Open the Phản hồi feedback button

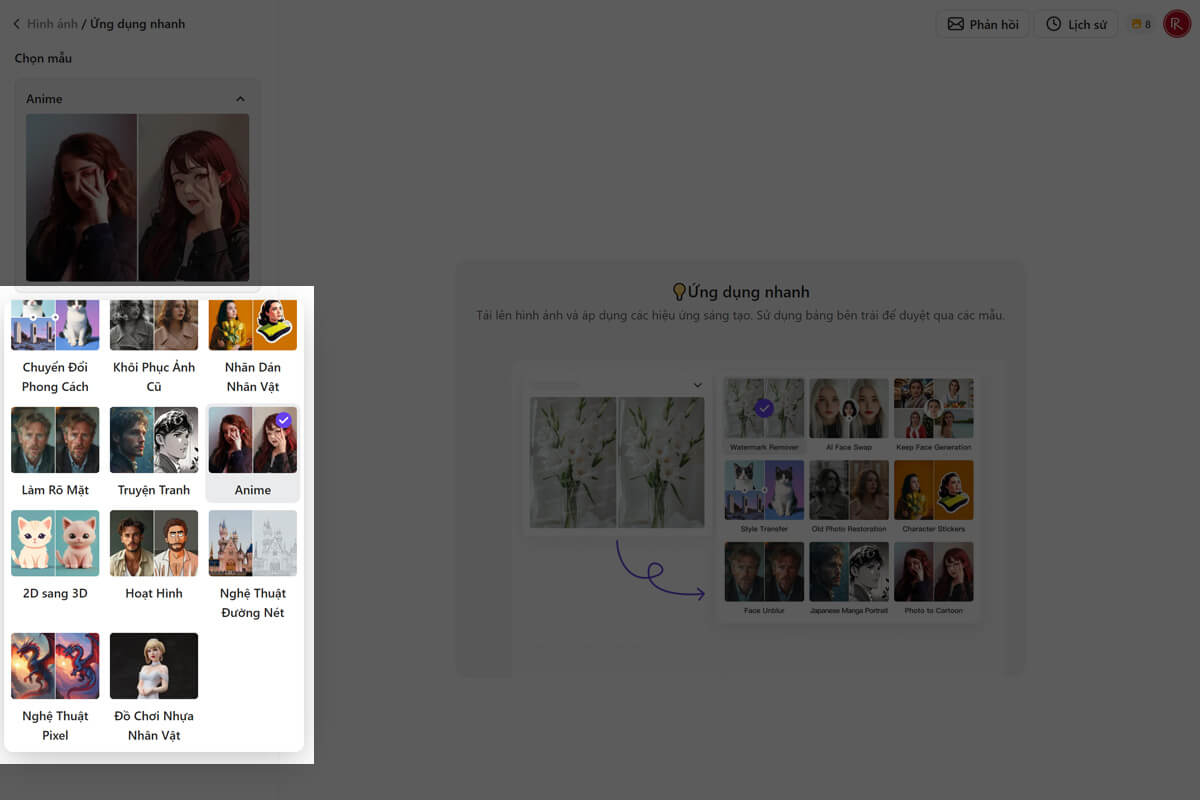(981, 24)
